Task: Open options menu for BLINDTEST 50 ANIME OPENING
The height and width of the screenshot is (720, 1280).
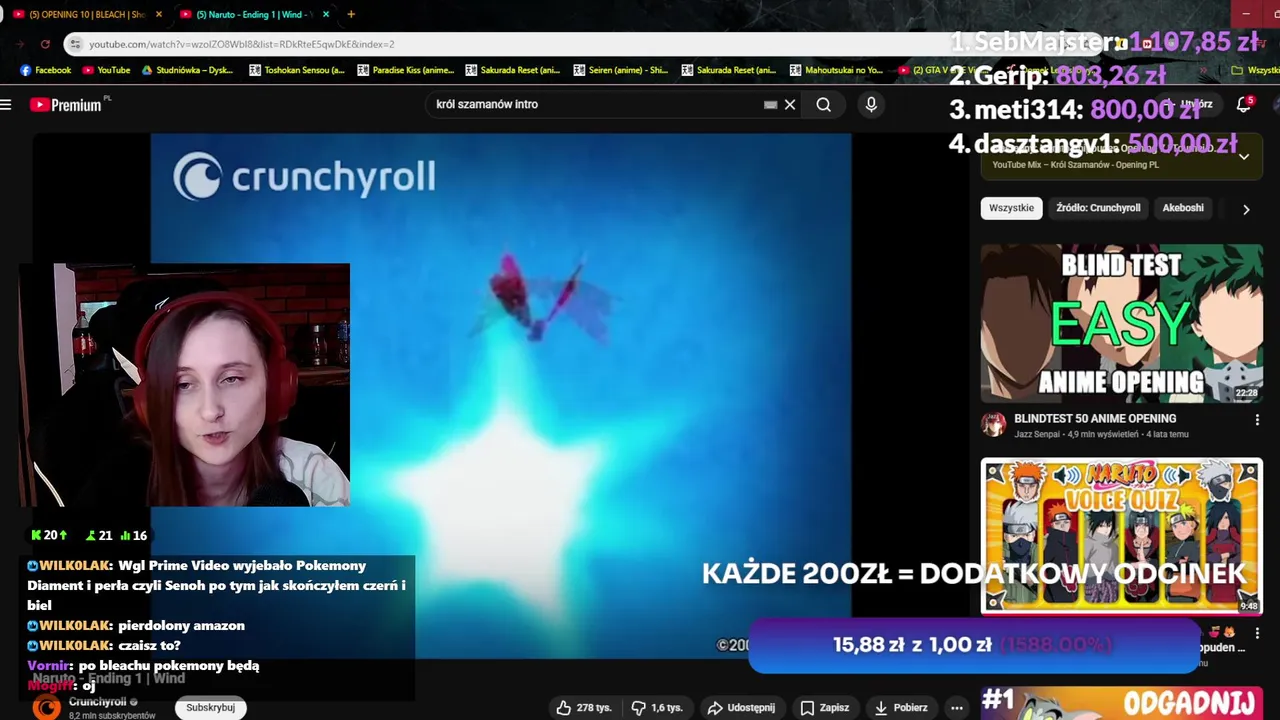Action: click(x=1257, y=420)
